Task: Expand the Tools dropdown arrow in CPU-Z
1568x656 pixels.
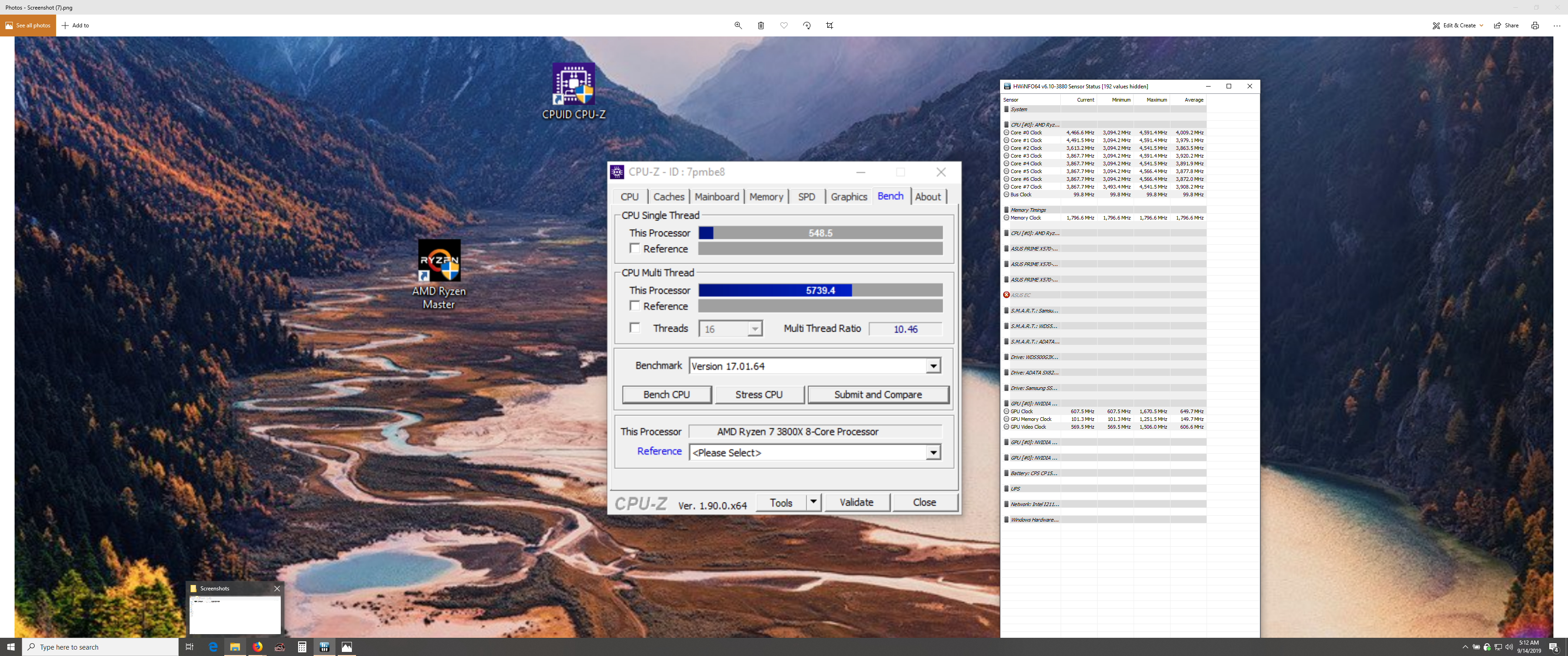Action: [814, 502]
